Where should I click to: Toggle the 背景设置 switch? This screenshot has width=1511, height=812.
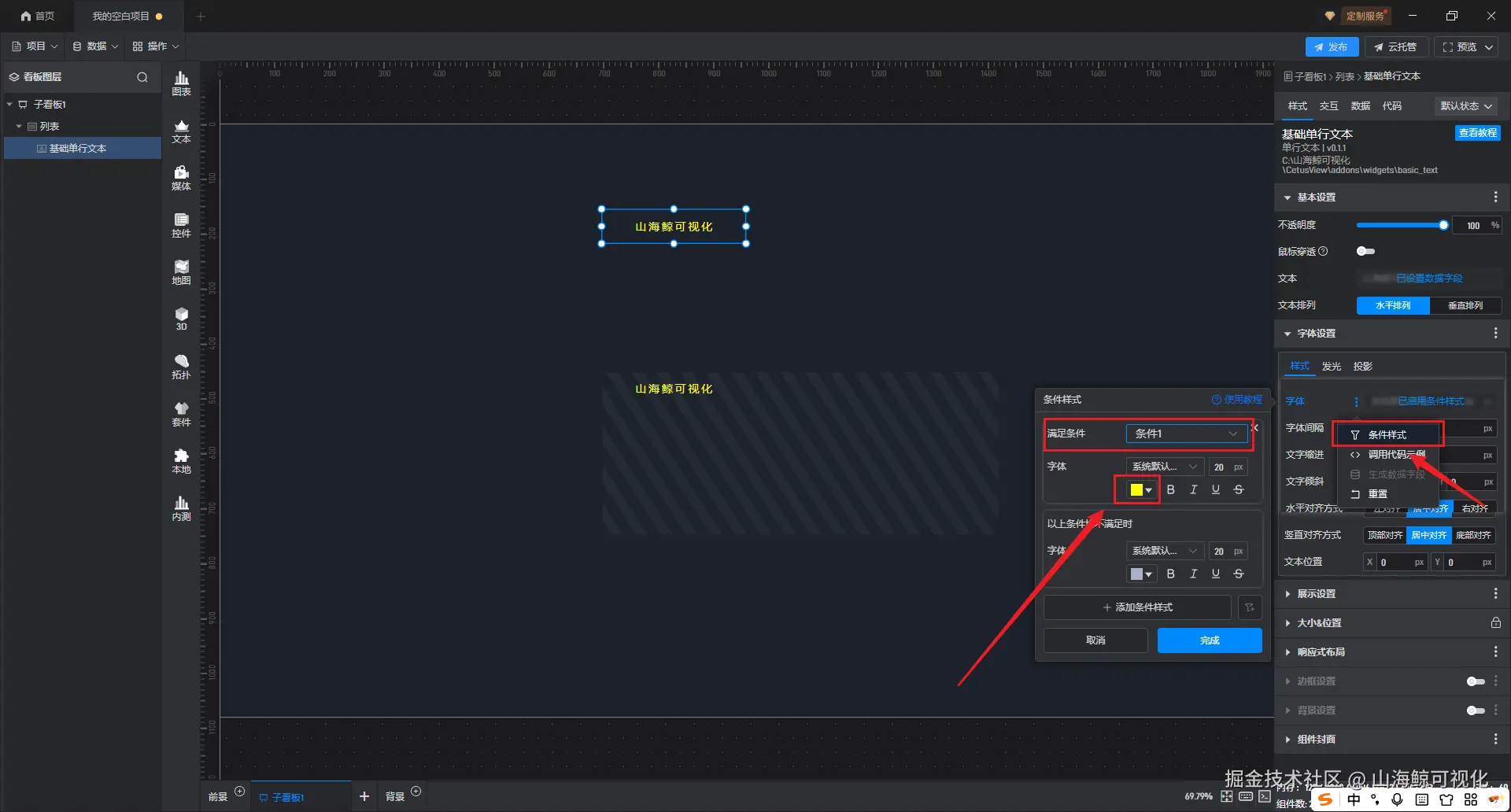[1476, 710]
